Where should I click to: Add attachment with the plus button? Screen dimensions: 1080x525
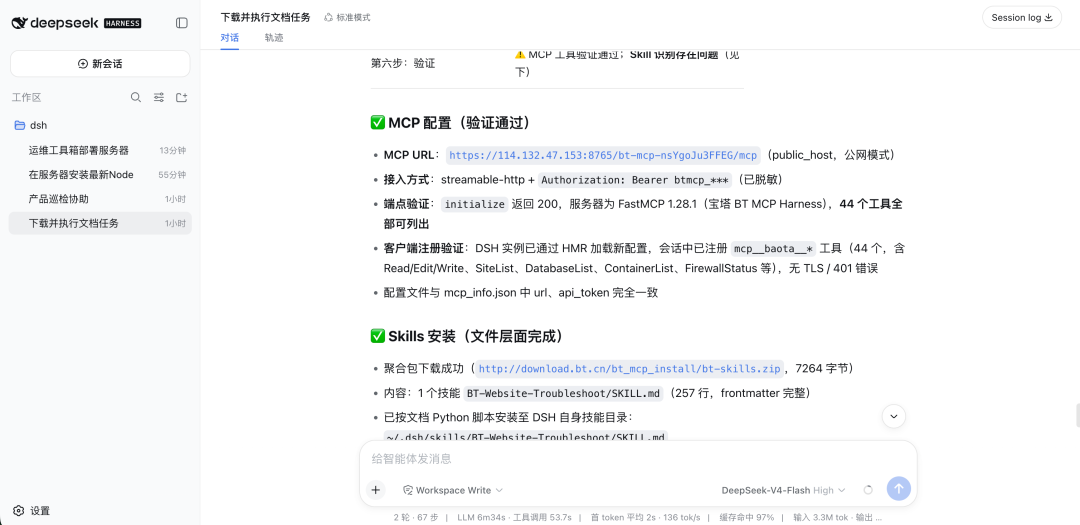(375, 490)
